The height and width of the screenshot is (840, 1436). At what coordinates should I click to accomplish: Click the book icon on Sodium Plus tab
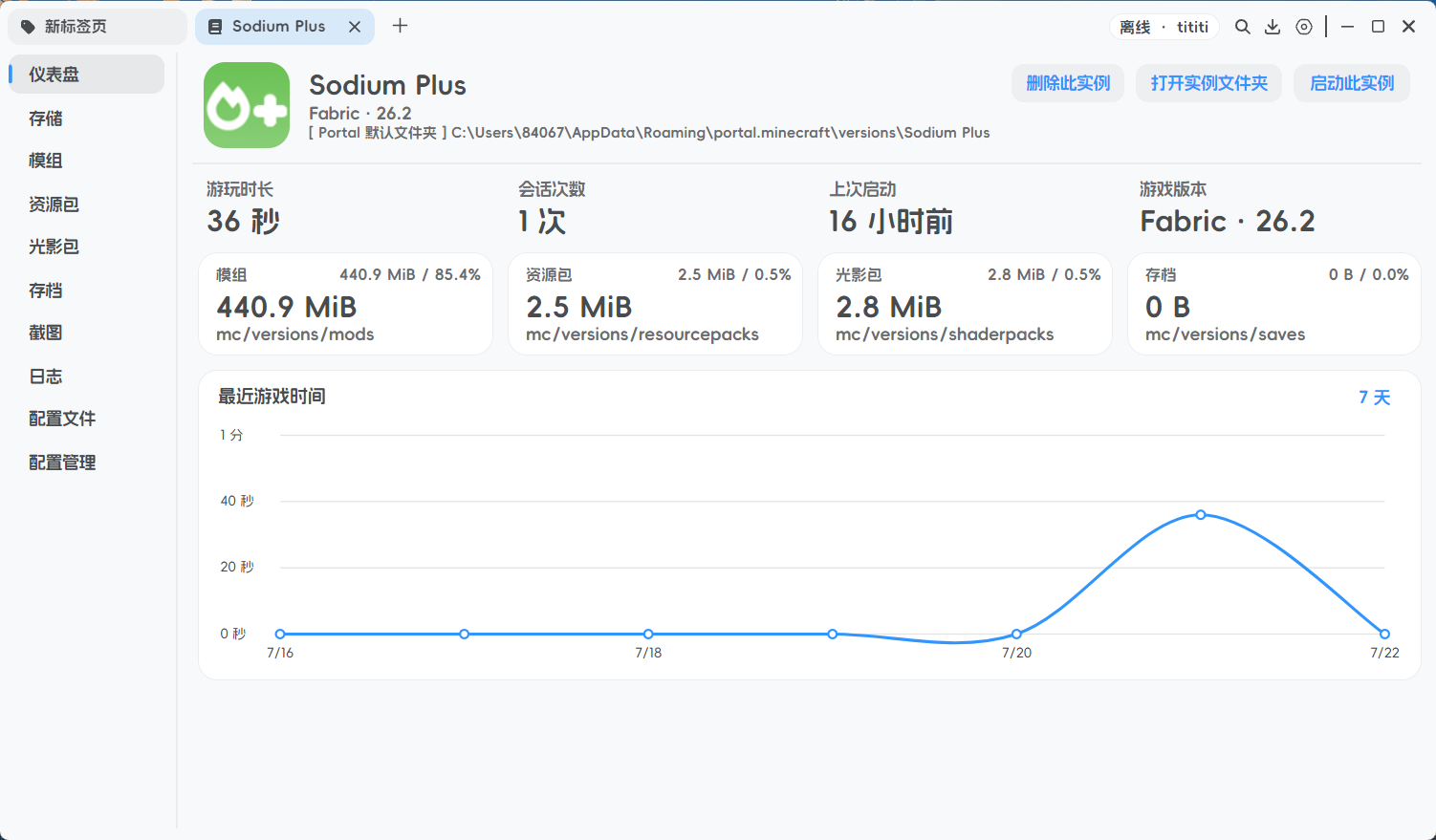pyautogui.click(x=215, y=27)
